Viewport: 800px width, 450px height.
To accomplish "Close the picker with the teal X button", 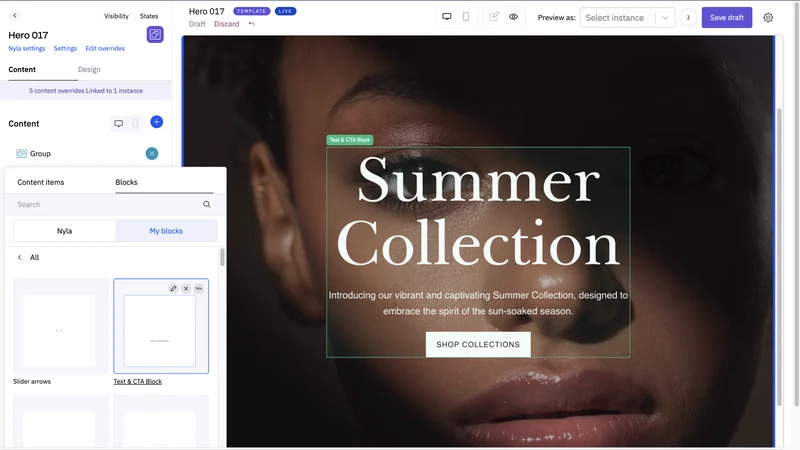I will tap(152, 154).
